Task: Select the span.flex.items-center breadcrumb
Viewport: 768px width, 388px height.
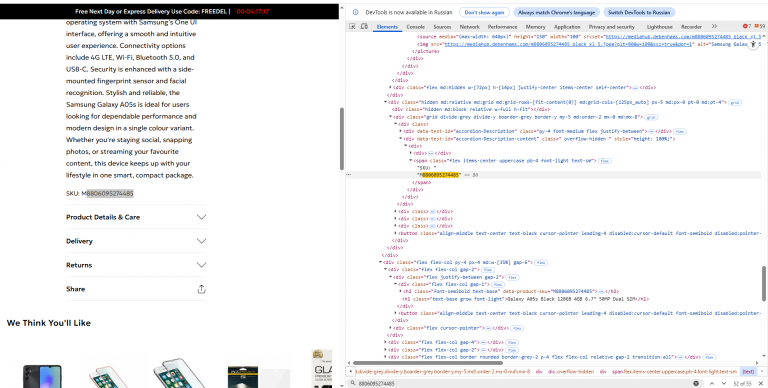Action: (674, 372)
